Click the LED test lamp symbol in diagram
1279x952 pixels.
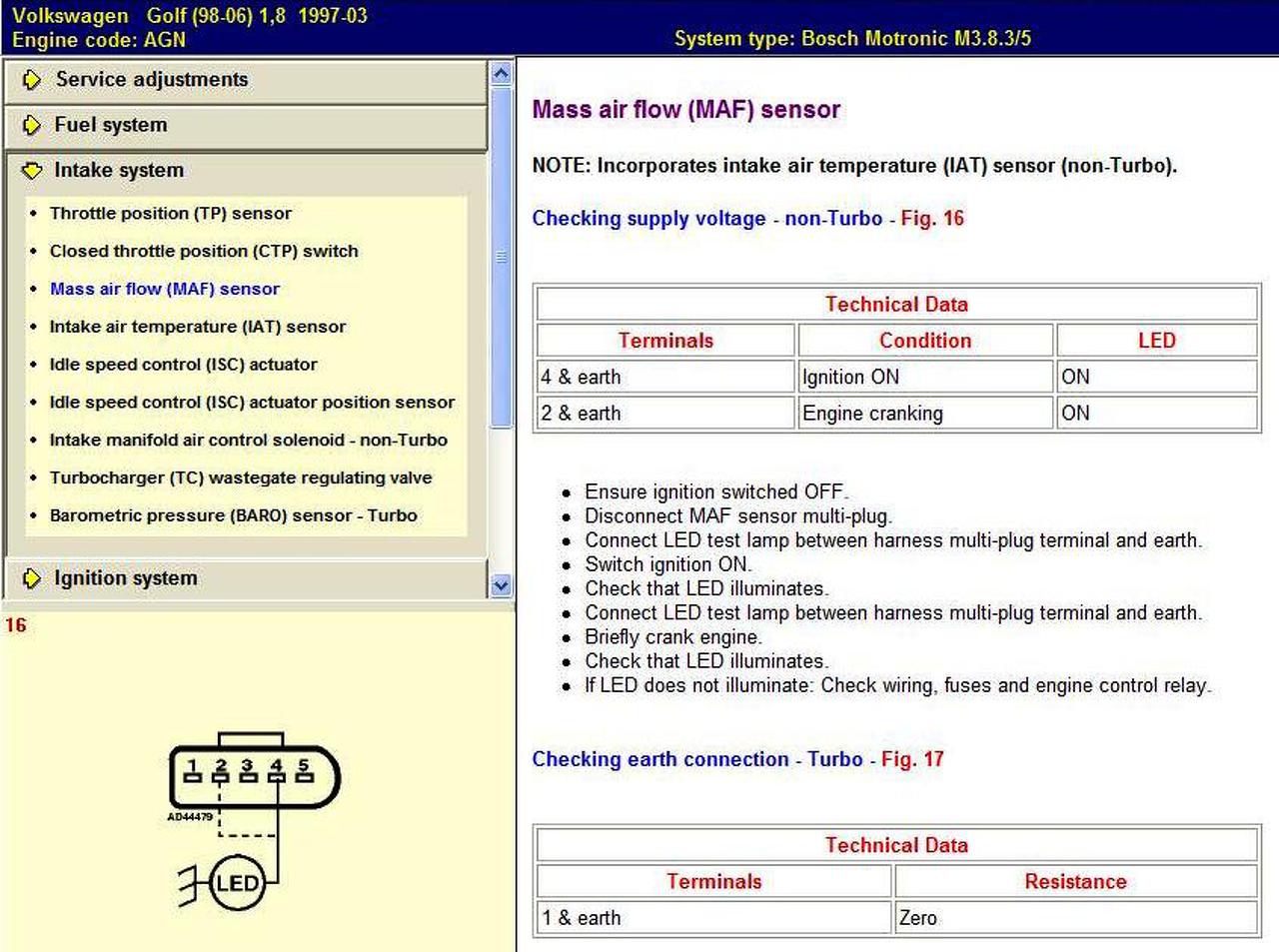237,883
